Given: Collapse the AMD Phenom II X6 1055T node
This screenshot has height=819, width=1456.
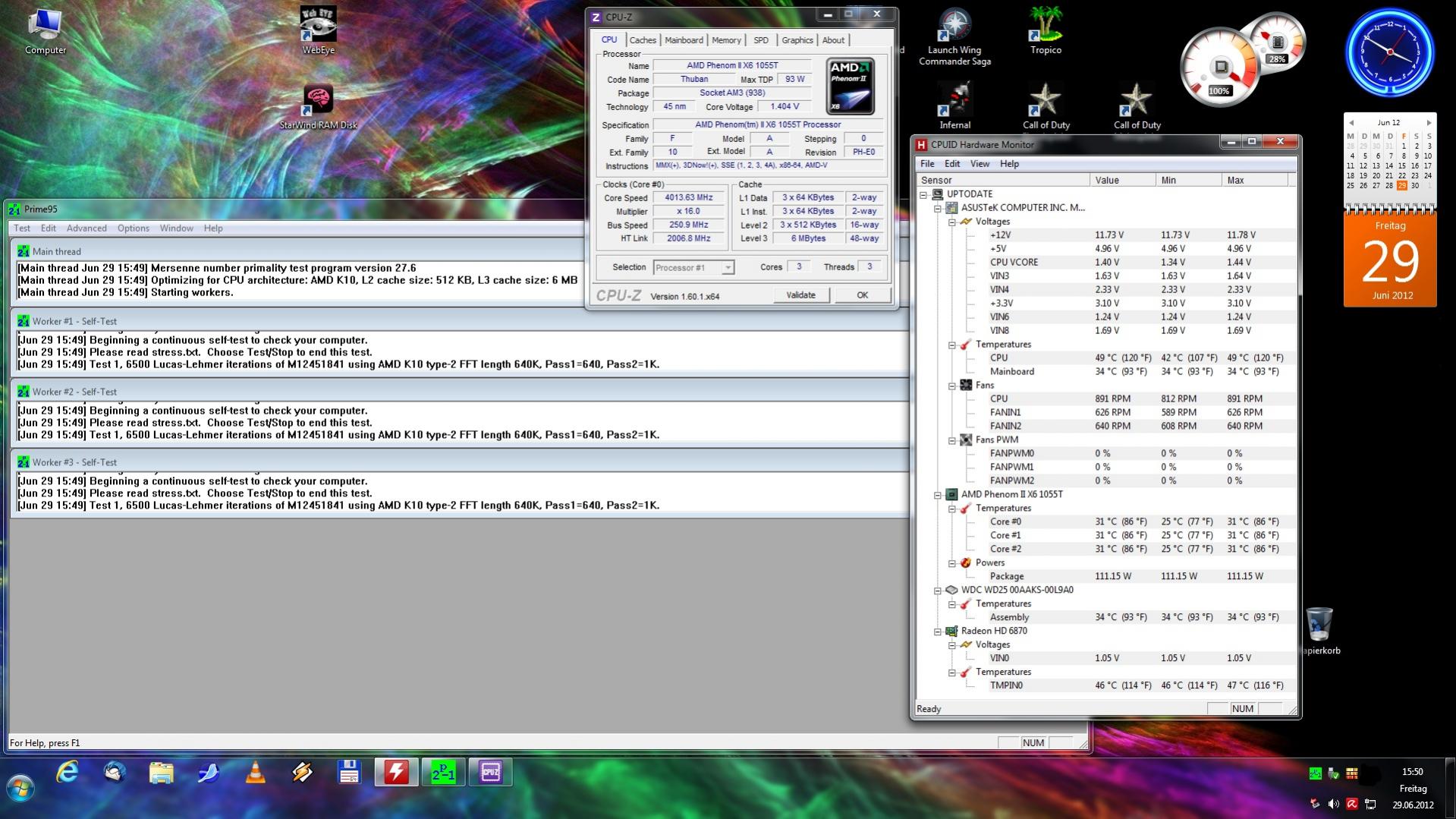Looking at the screenshot, I should [x=938, y=495].
